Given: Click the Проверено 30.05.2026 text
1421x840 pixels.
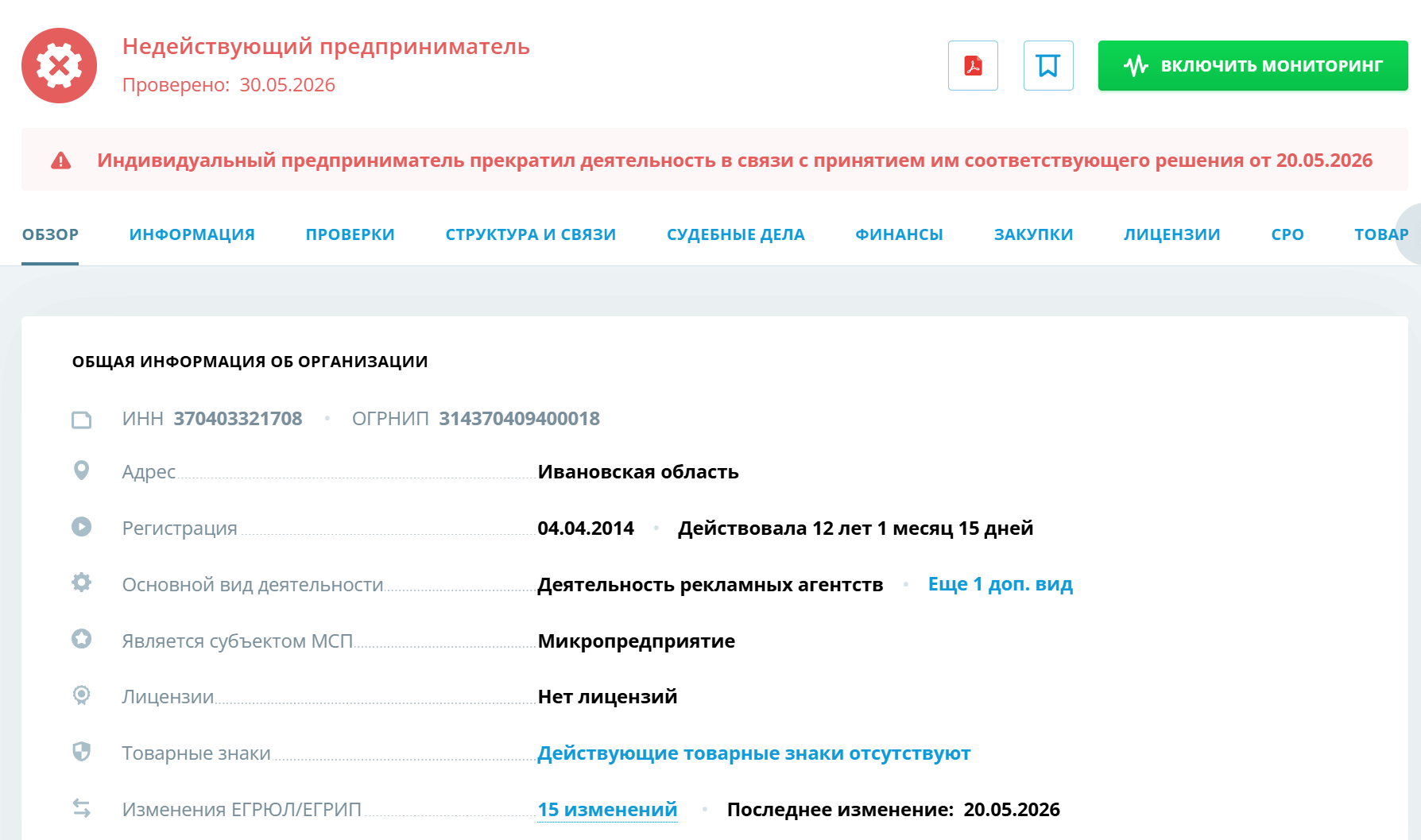Looking at the screenshot, I should 229,85.
